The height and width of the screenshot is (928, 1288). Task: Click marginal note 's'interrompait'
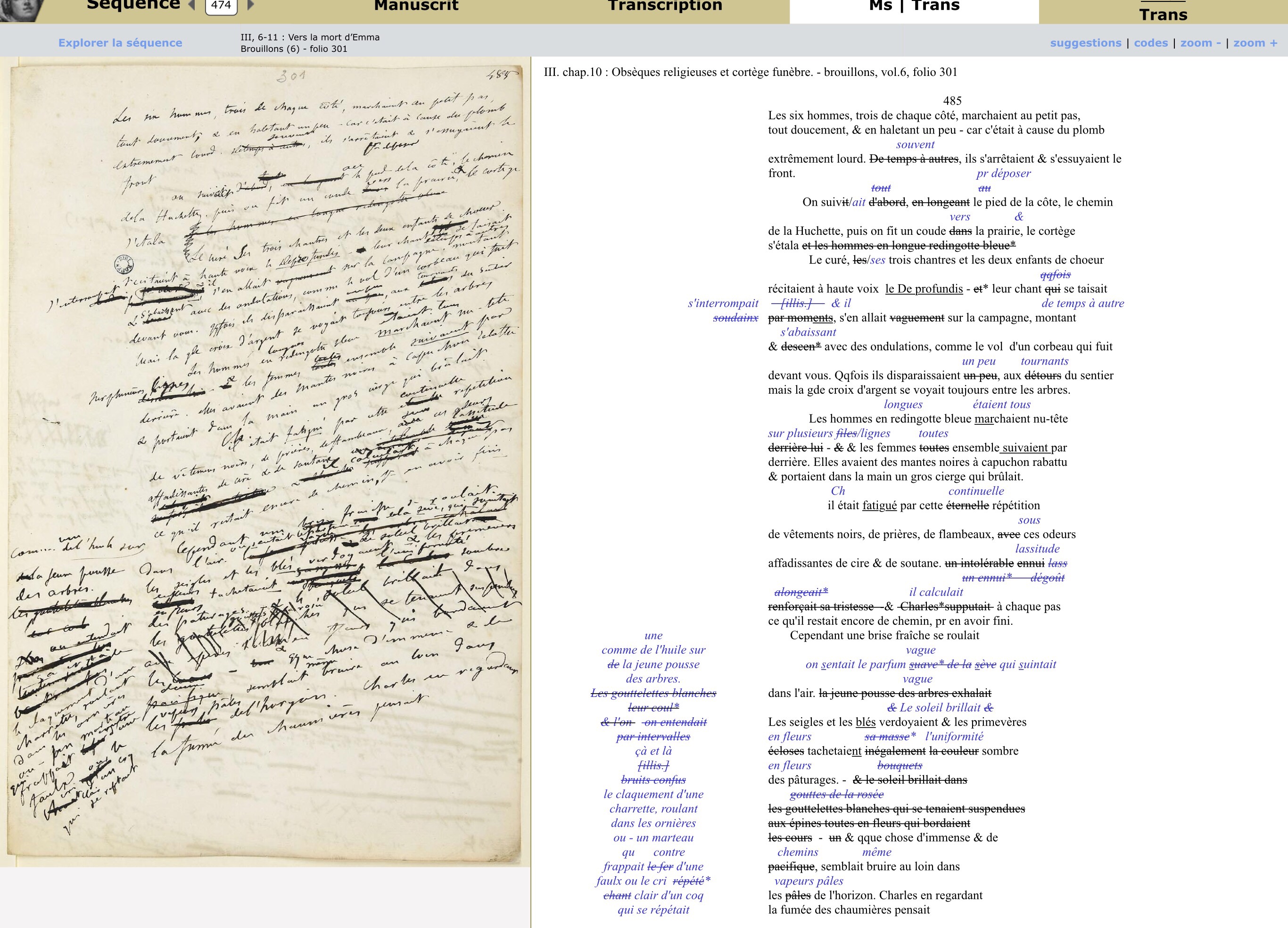pyautogui.click(x=723, y=303)
